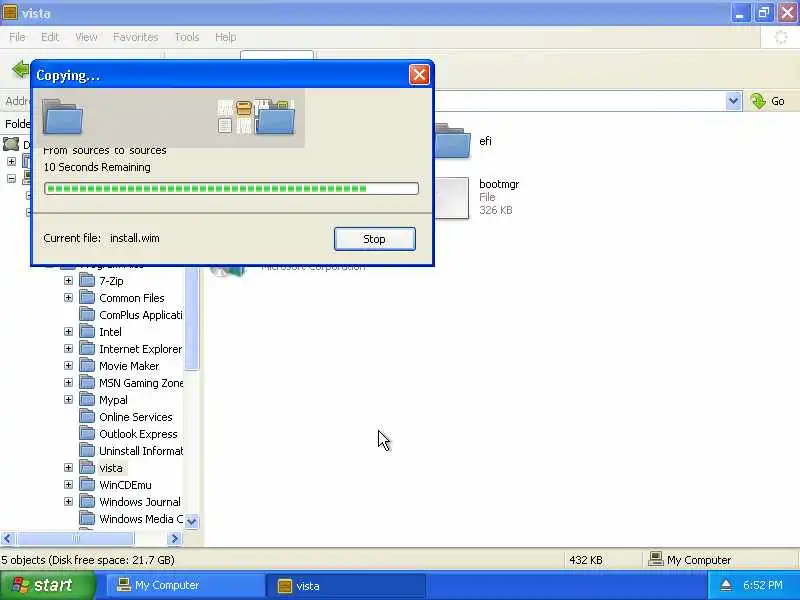Click Movie Maker tree label
800x600 pixels.
(129, 366)
